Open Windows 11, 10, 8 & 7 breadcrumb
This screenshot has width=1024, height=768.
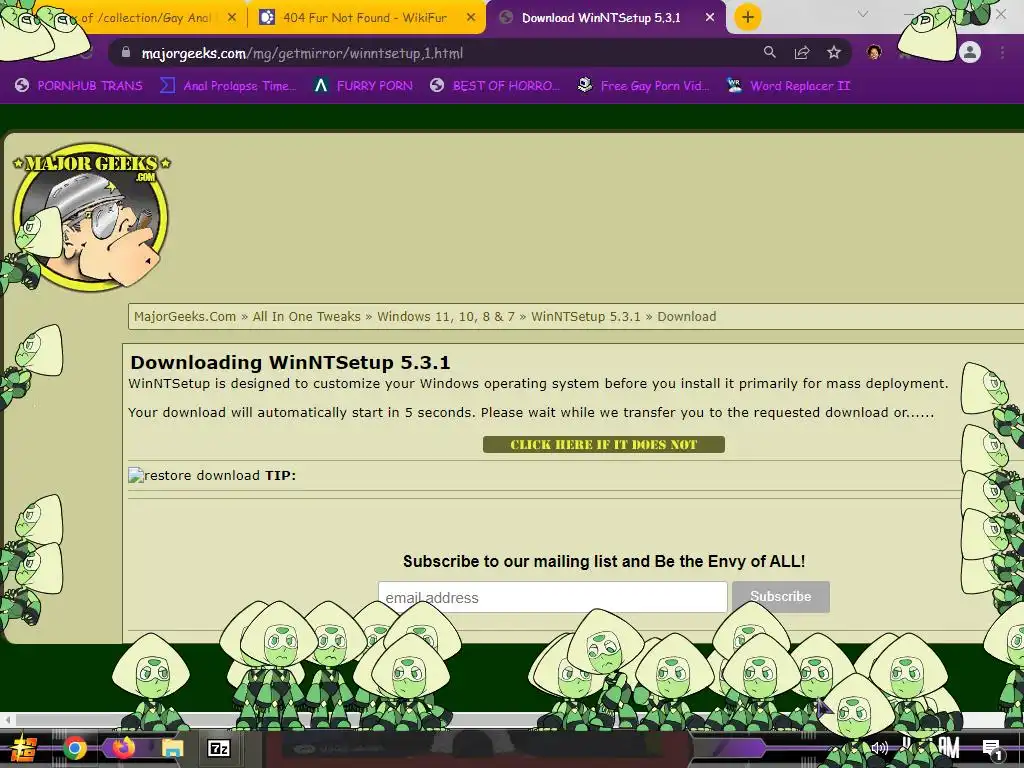coord(445,317)
